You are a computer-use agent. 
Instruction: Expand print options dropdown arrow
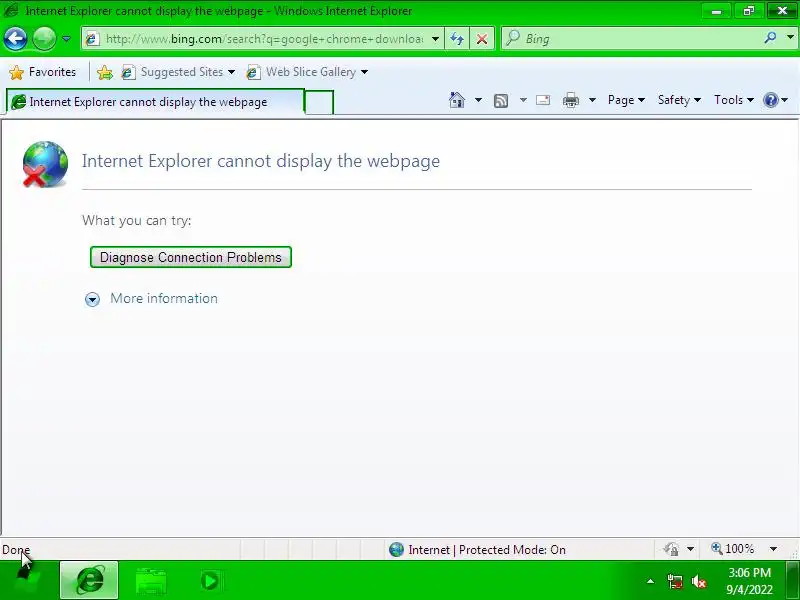(x=592, y=100)
